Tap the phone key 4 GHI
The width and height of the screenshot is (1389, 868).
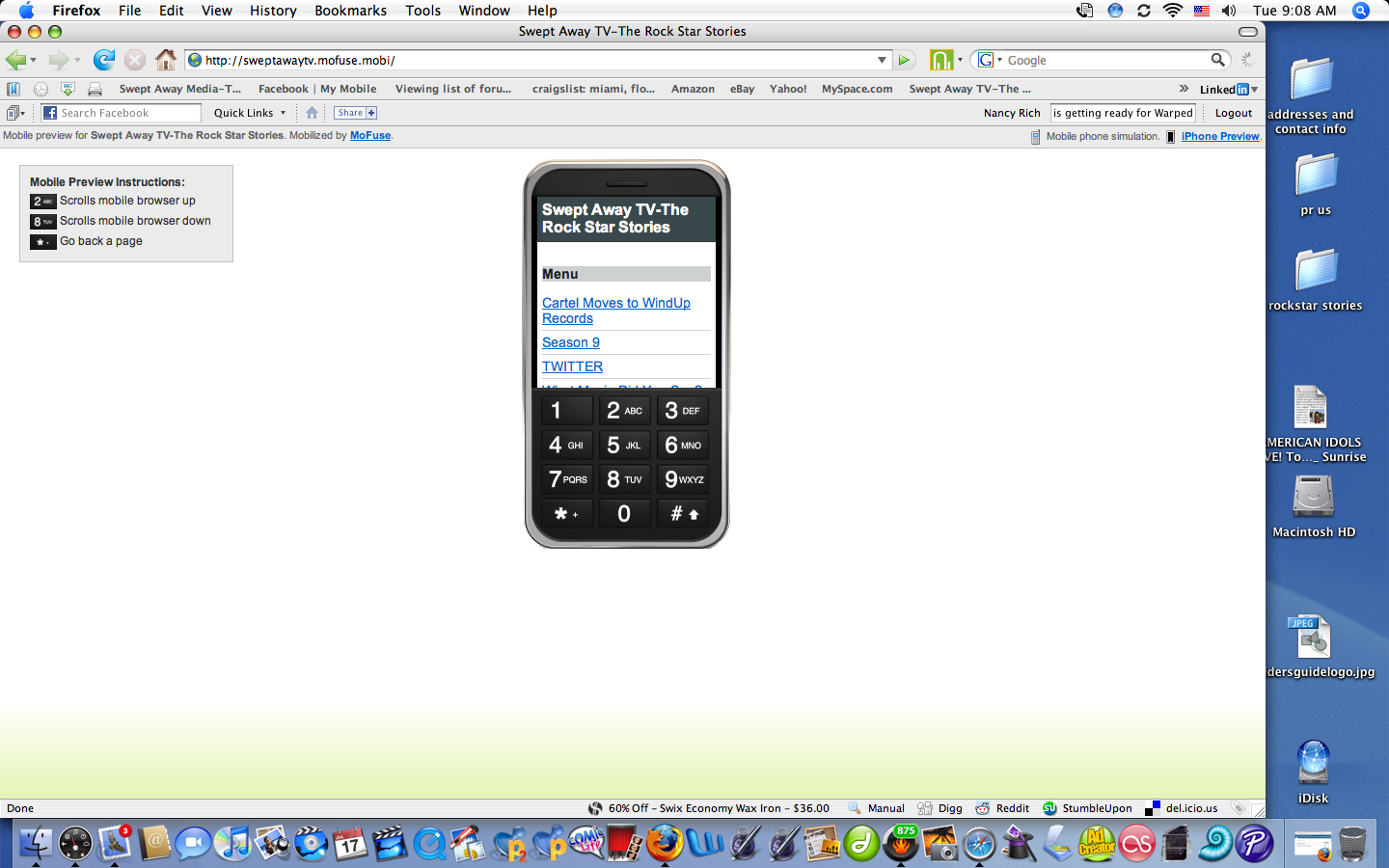pos(567,445)
